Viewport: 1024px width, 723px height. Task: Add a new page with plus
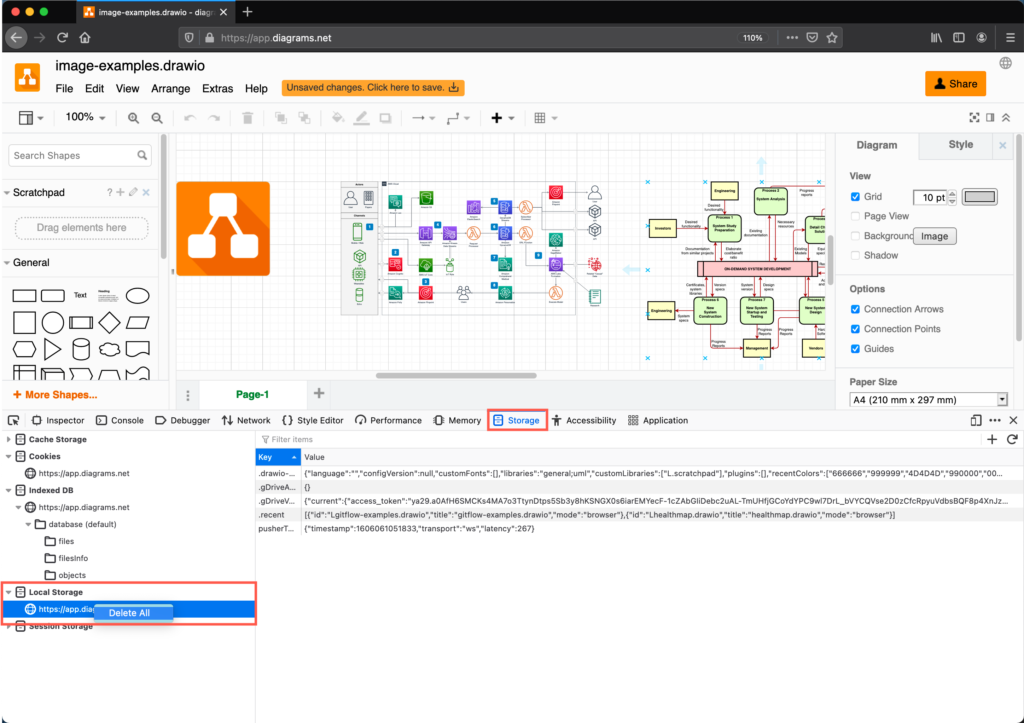pos(319,393)
